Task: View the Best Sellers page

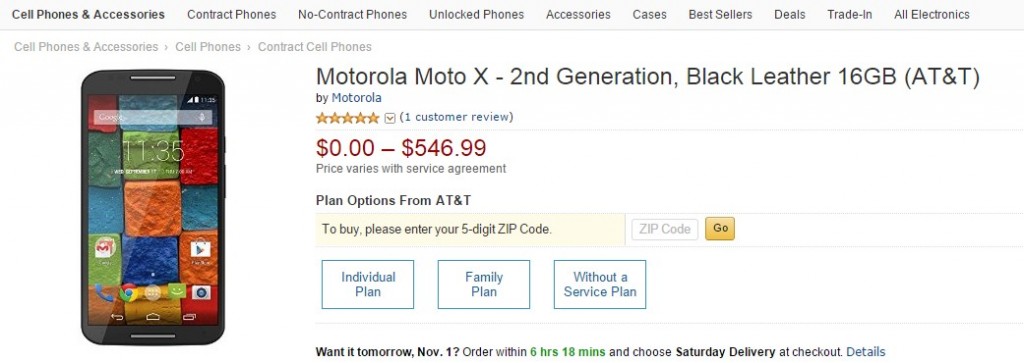Action: (x=720, y=14)
